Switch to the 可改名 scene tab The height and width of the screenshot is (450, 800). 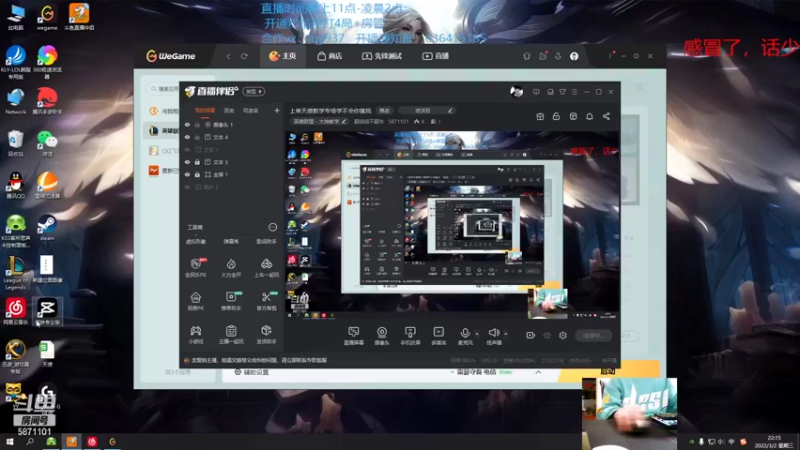coord(250,110)
